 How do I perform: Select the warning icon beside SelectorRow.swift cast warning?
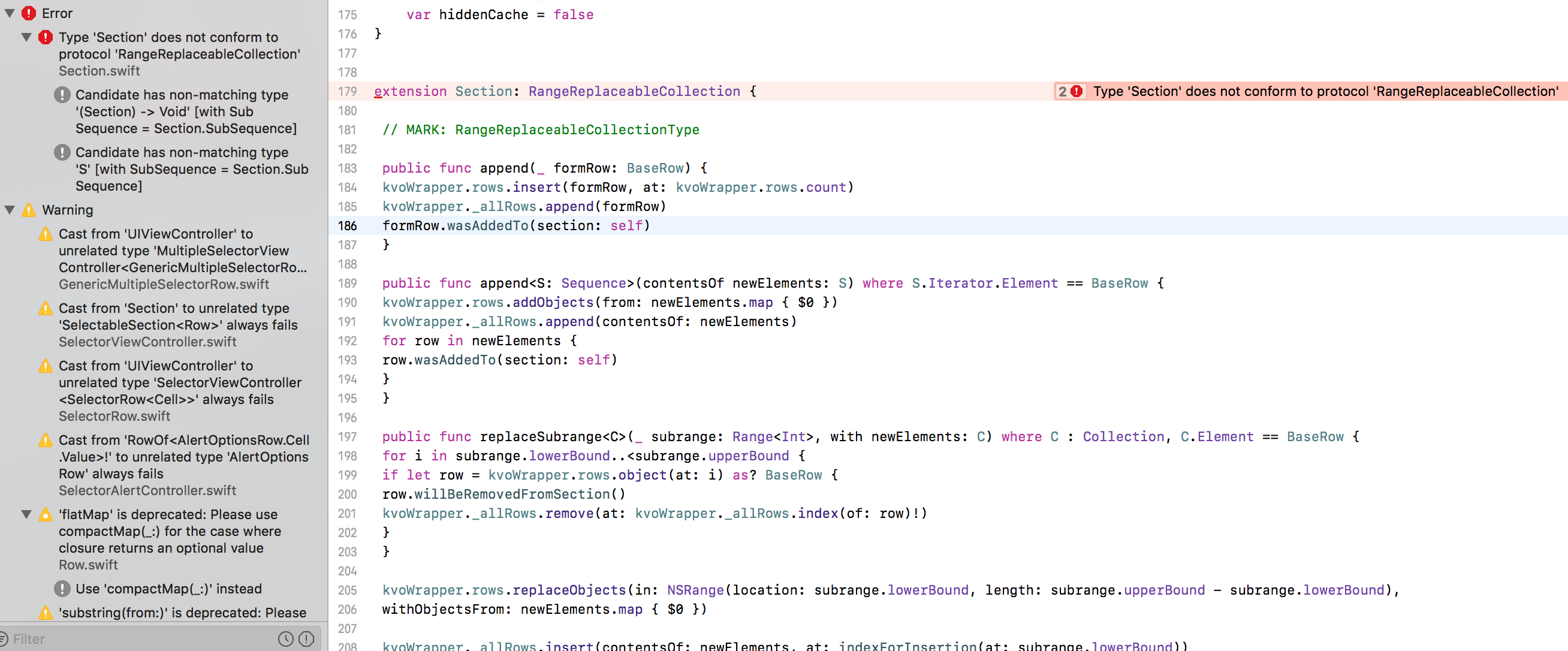point(45,366)
